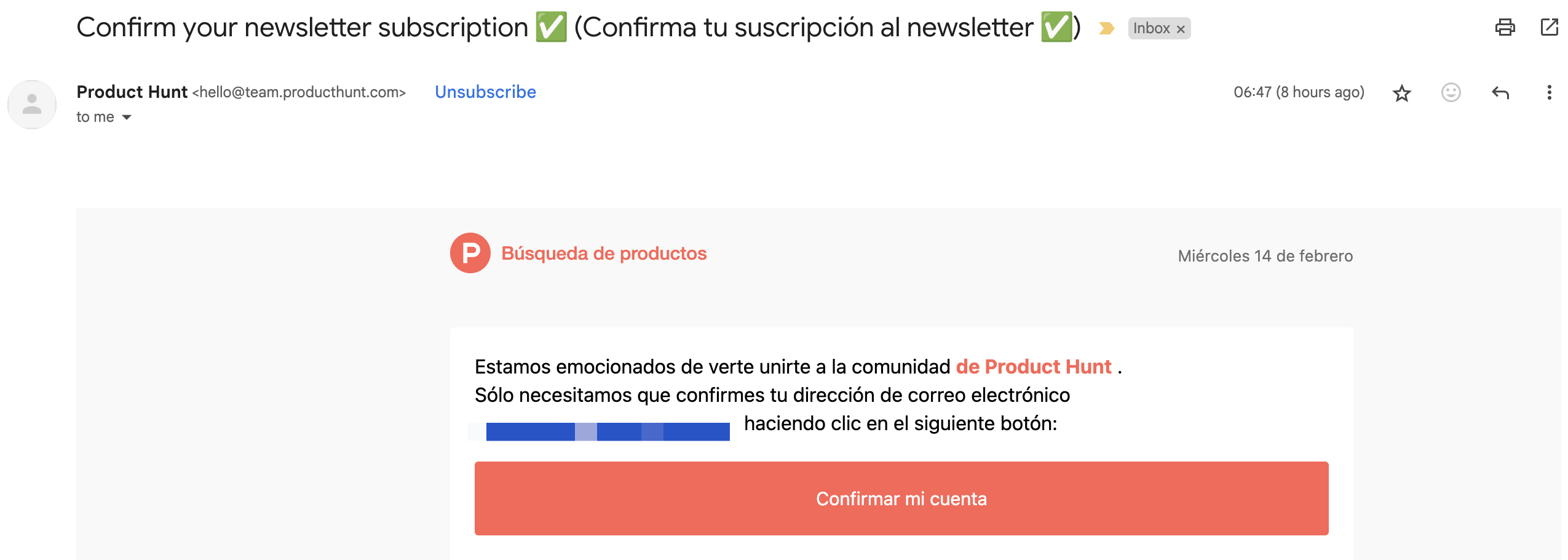This screenshot has width=1568, height=560.
Task: Select the Inbox label chip
Action: pyautogui.click(x=1153, y=28)
